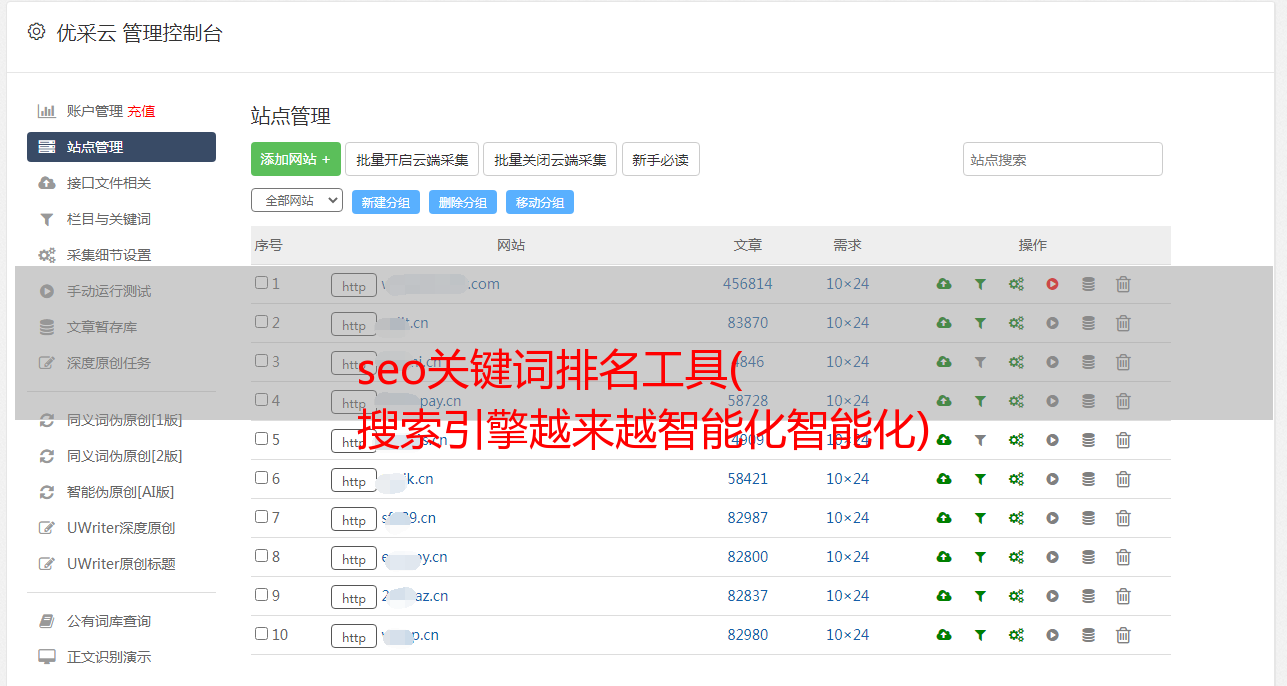Open 栏目与关键词 in the sidebar
Viewport: 1287px width, 686px height.
pyautogui.click(x=108, y=219)
